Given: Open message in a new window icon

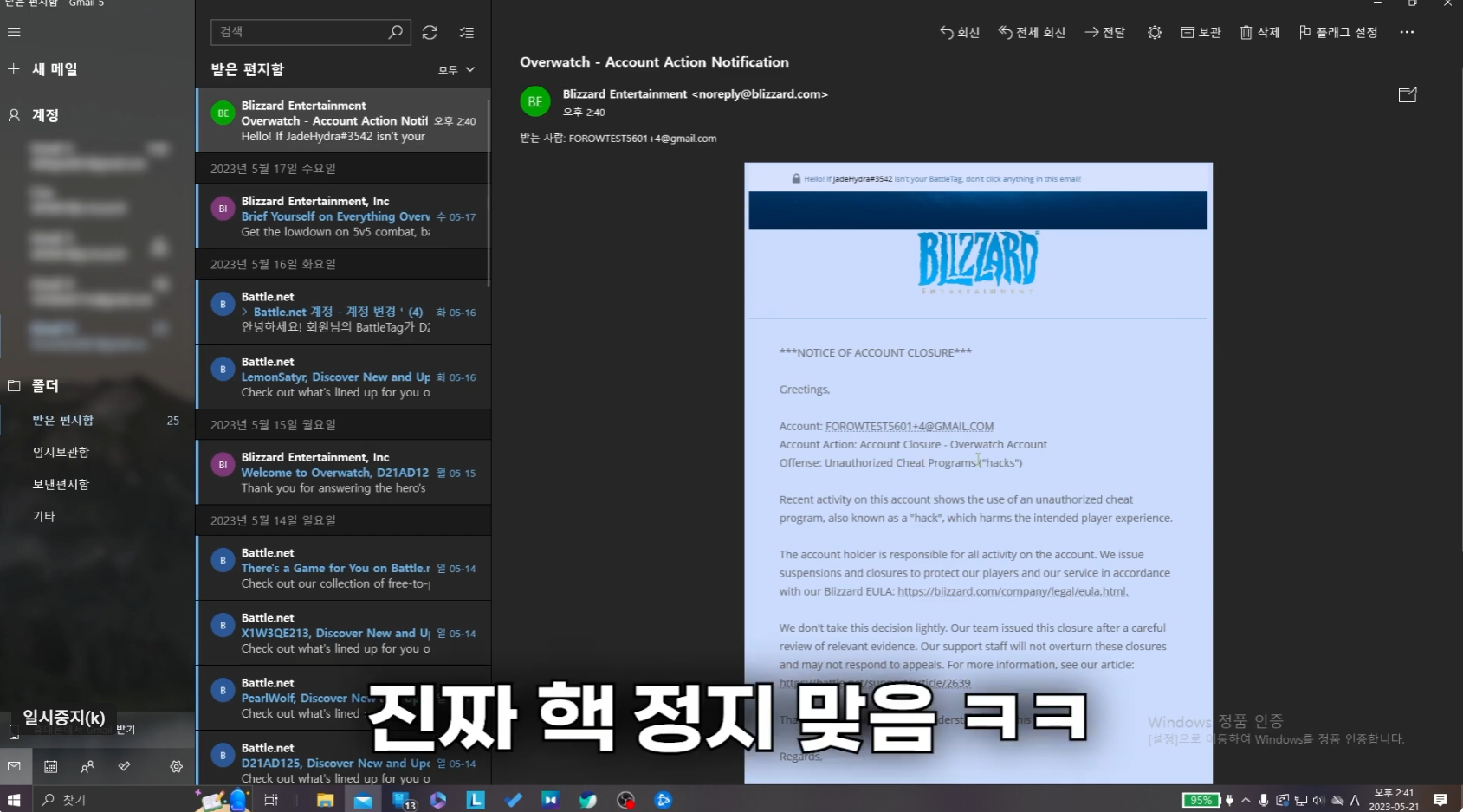Looking at the screenshot, I should [x=1408, y=94].
